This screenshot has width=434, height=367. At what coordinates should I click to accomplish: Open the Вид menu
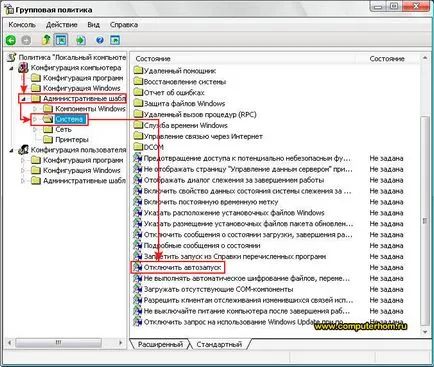click(x=94, y=25)
